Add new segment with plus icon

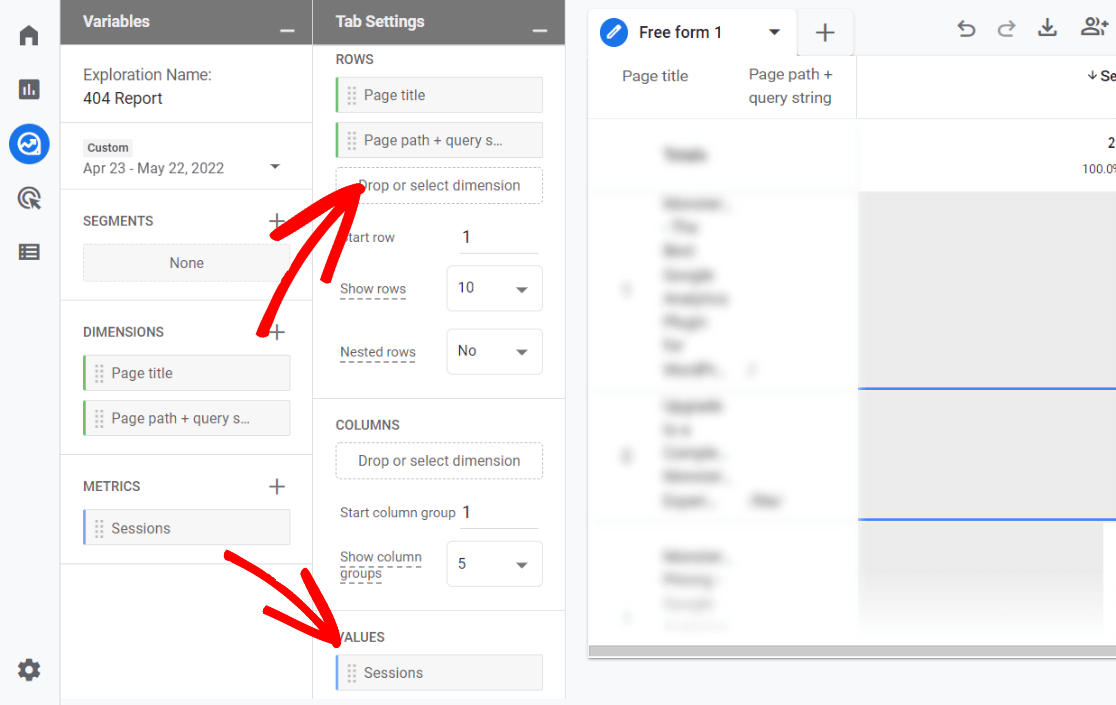point(277,221)
